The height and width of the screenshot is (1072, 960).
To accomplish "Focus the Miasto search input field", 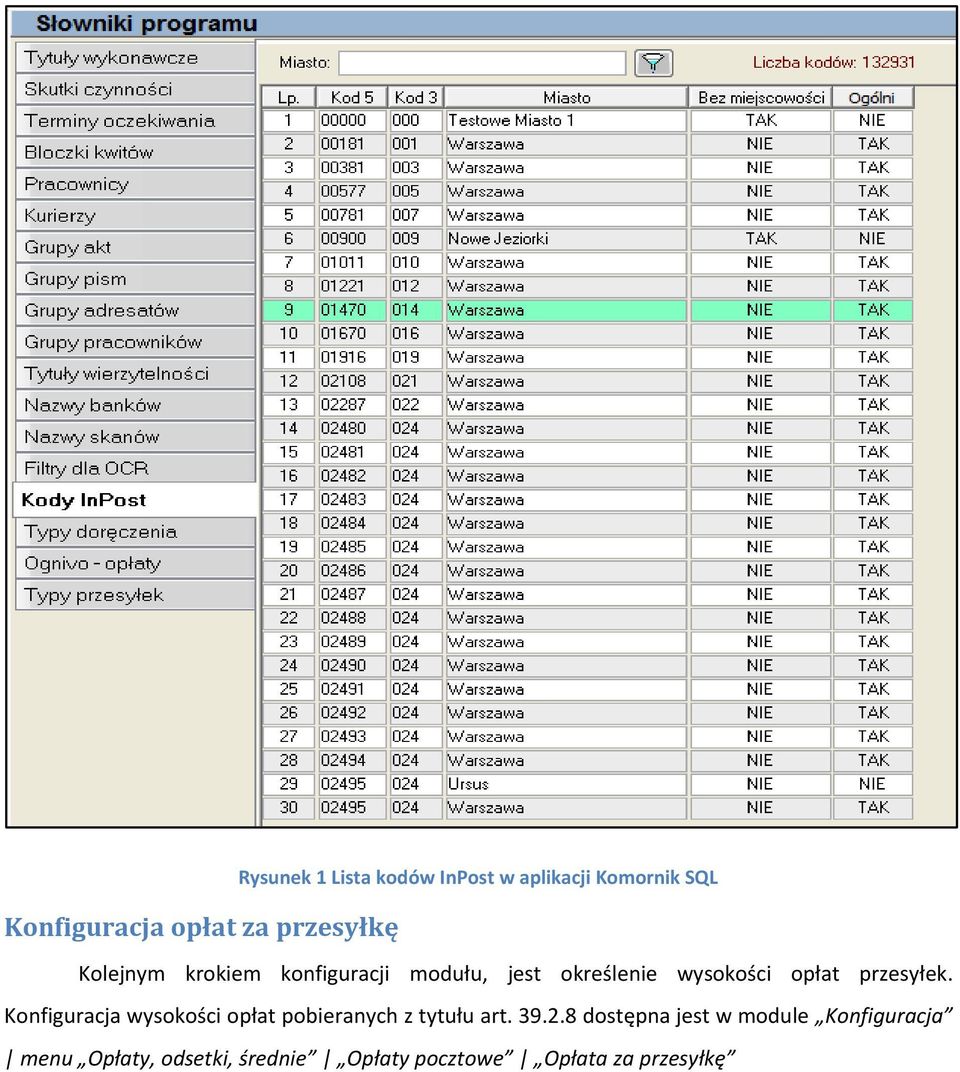I will pos(481,63).
